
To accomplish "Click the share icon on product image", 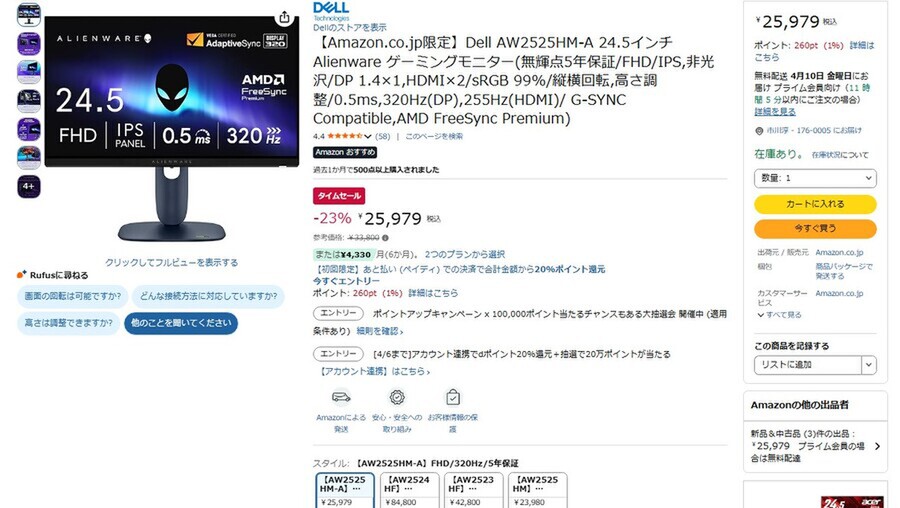I will (284, 17).
